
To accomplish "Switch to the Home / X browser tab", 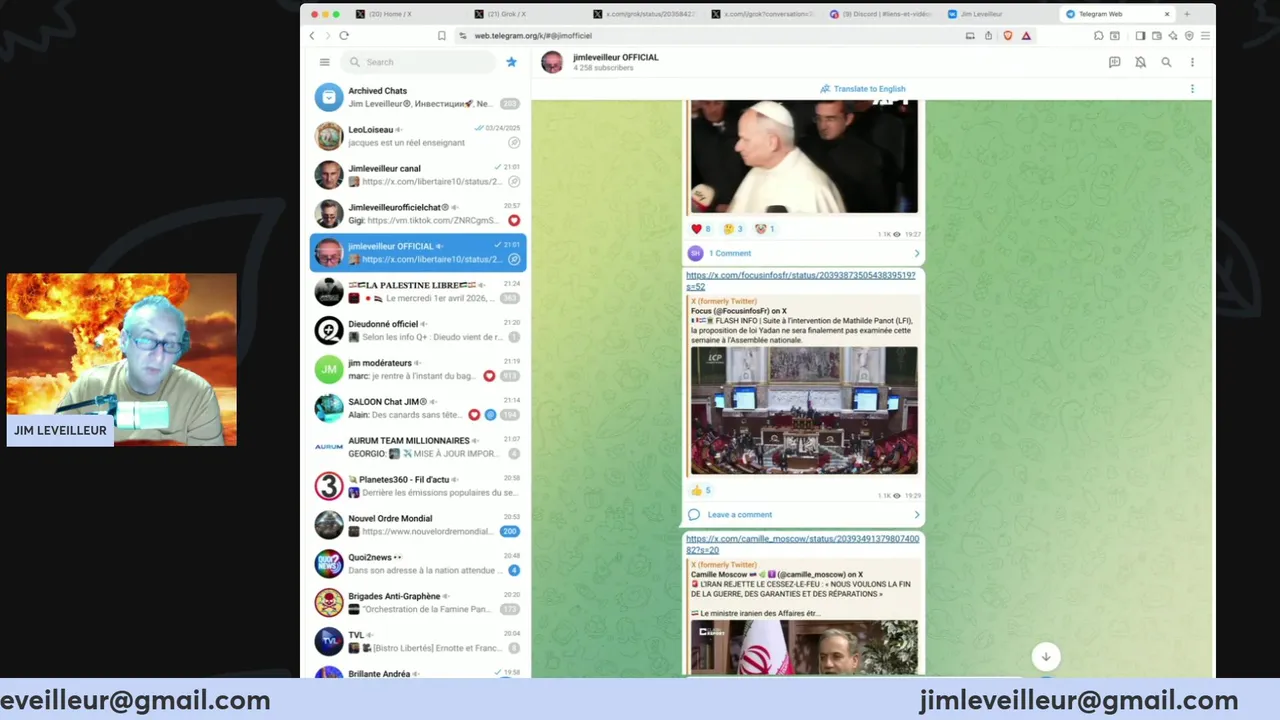I will point(407,14).
